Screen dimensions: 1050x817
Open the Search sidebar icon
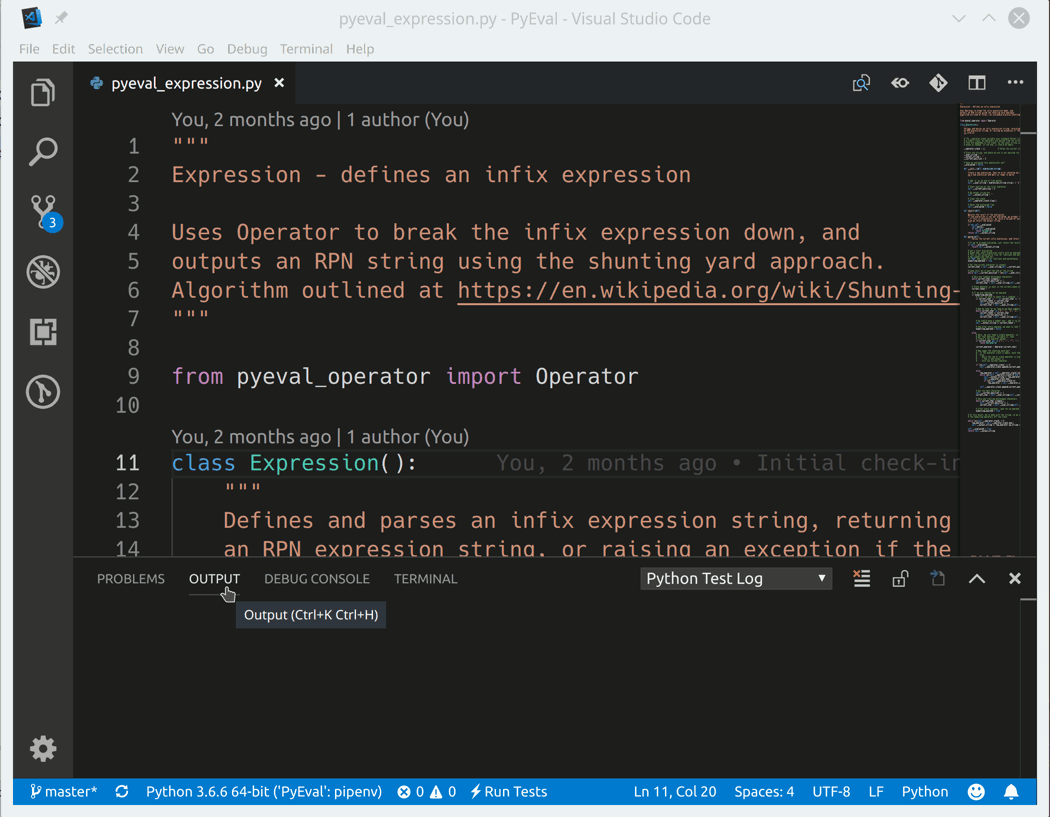(x=42, y=151)
